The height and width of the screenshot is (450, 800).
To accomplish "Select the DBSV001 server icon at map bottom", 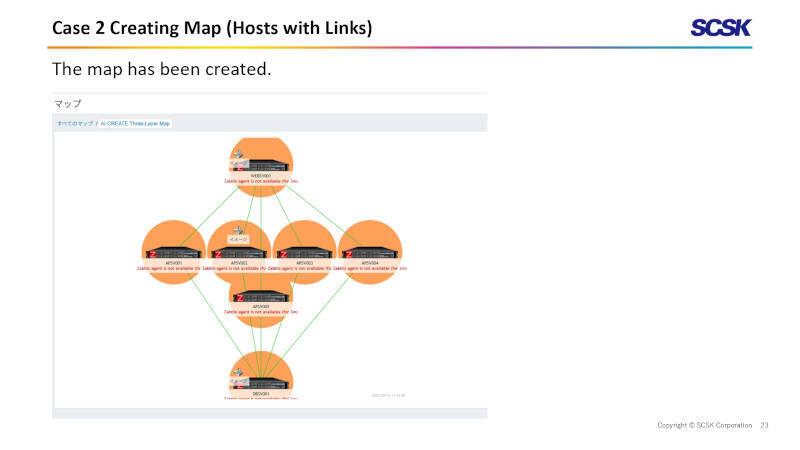I will [x=261, y=384].
